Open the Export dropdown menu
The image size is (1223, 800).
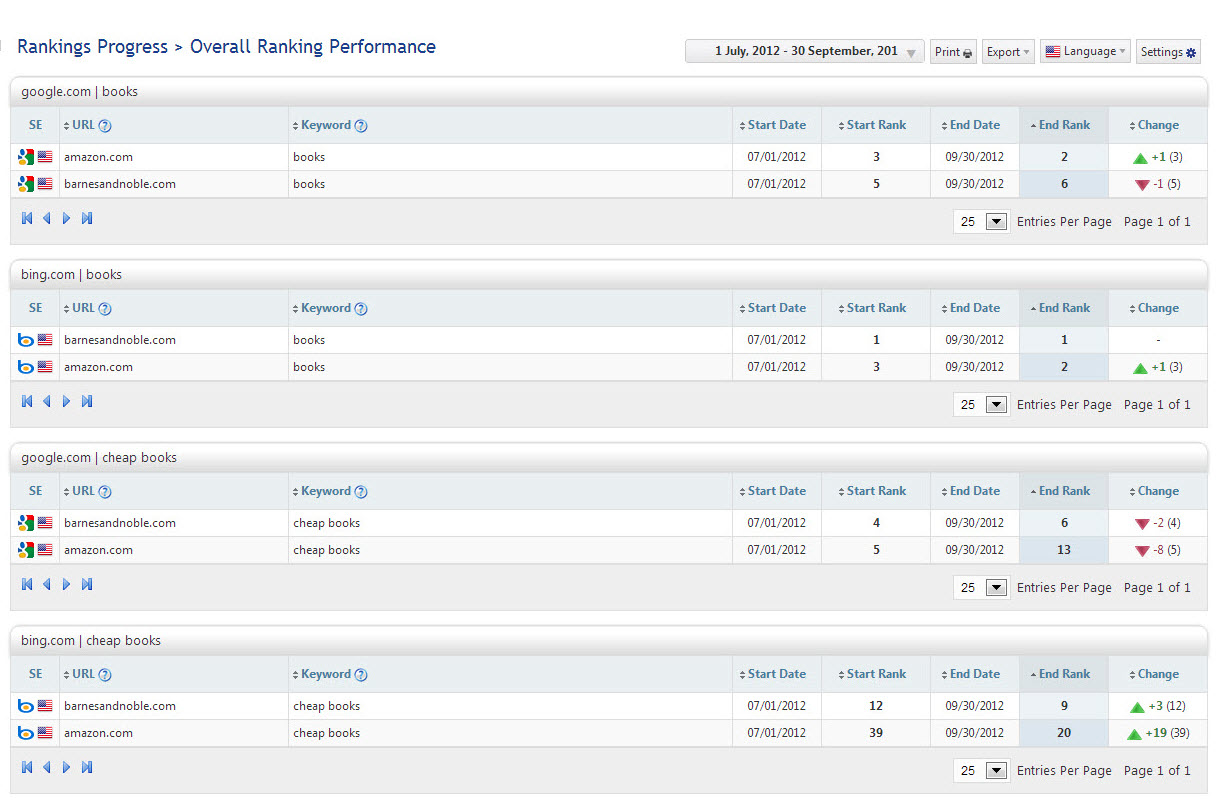point(1007,52)
